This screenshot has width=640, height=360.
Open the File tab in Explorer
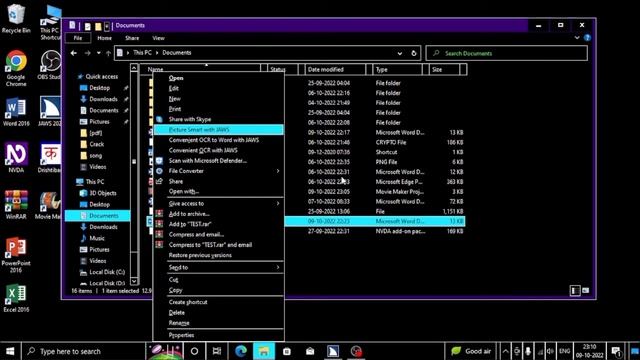(x=78, y=38)
